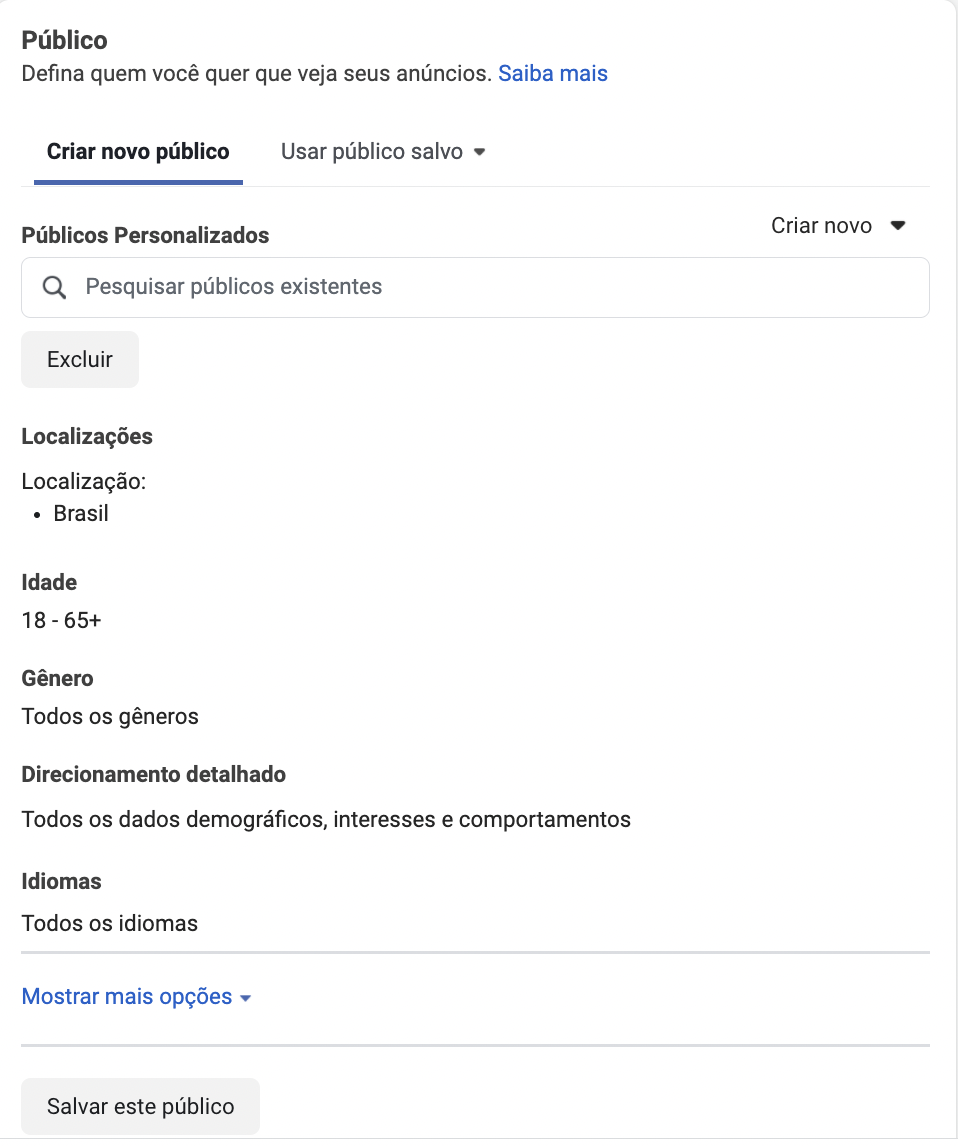Click the caret arrow beside Usar público salvo
The image size is (958, 1146).
tap(479, 152)
